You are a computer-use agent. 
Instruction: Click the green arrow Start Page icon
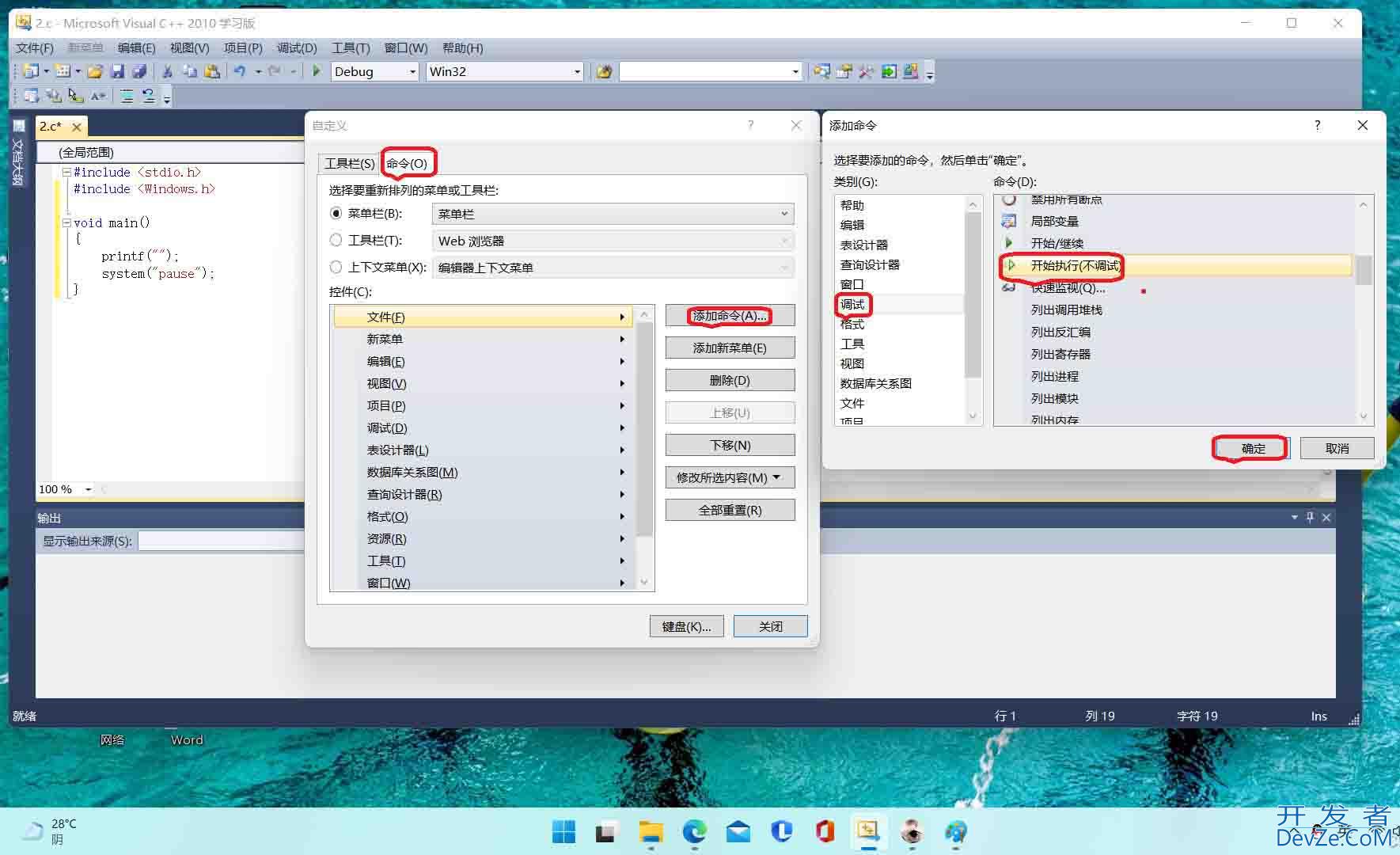point(889,71)
